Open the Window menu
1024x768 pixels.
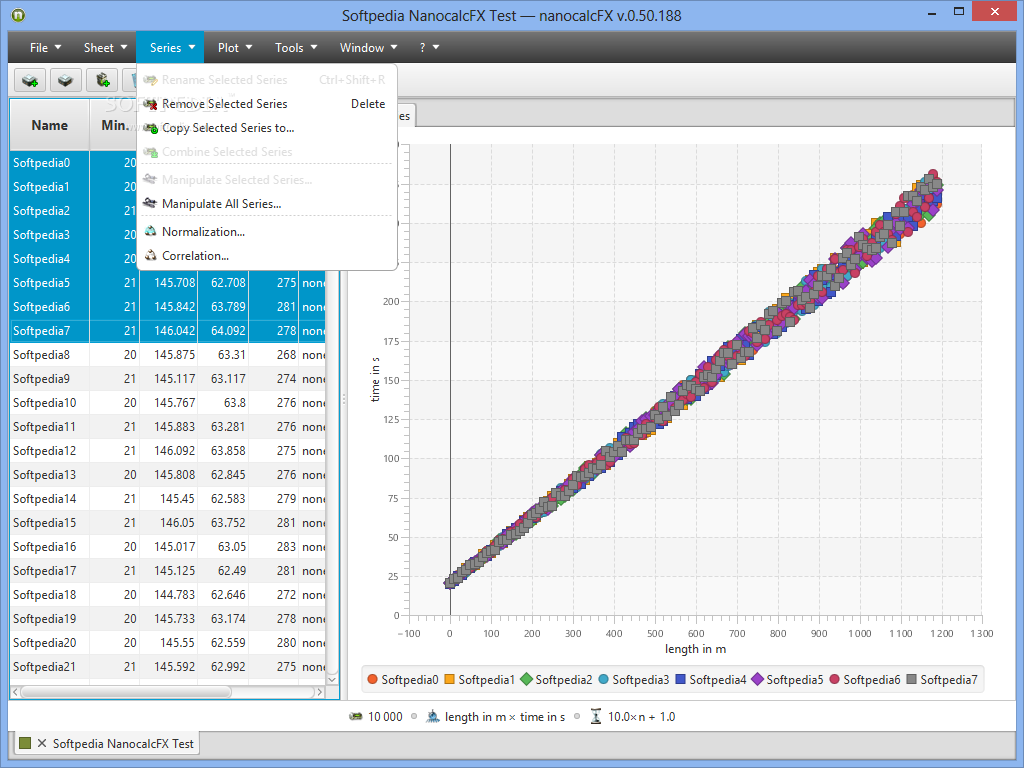(368, 48)
